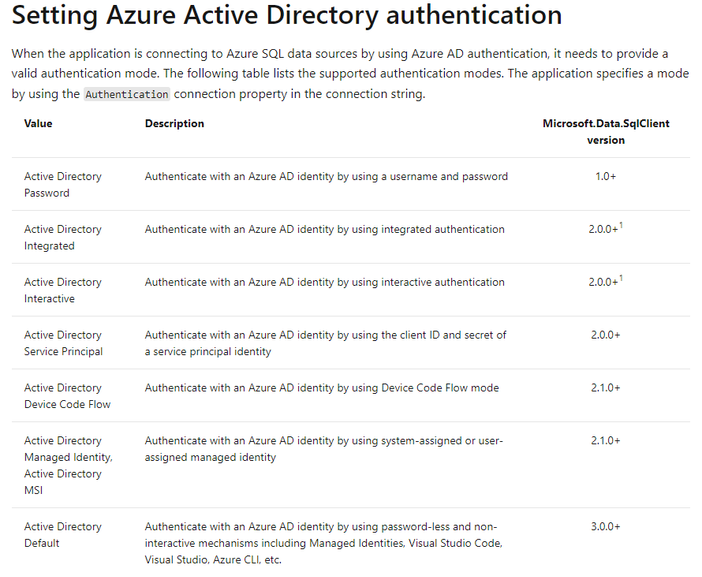Click the 'Active Directory Default' value cell
702x577 pixels.
[x=63, y=534]
